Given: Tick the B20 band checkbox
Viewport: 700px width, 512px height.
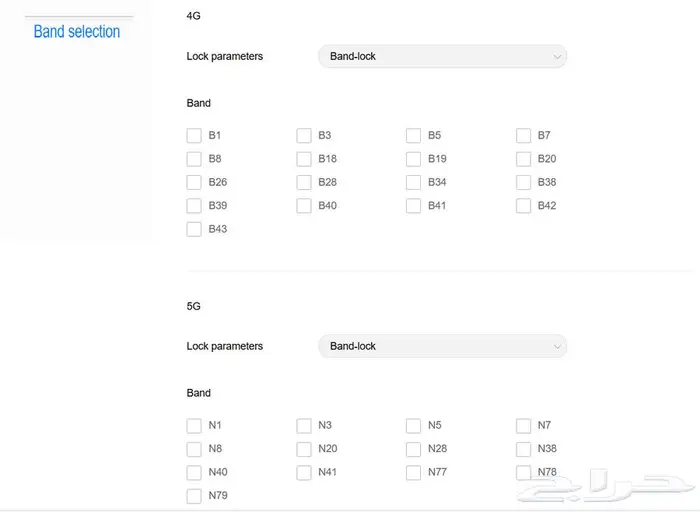Looking at the screenshot, I should [523, 159].
